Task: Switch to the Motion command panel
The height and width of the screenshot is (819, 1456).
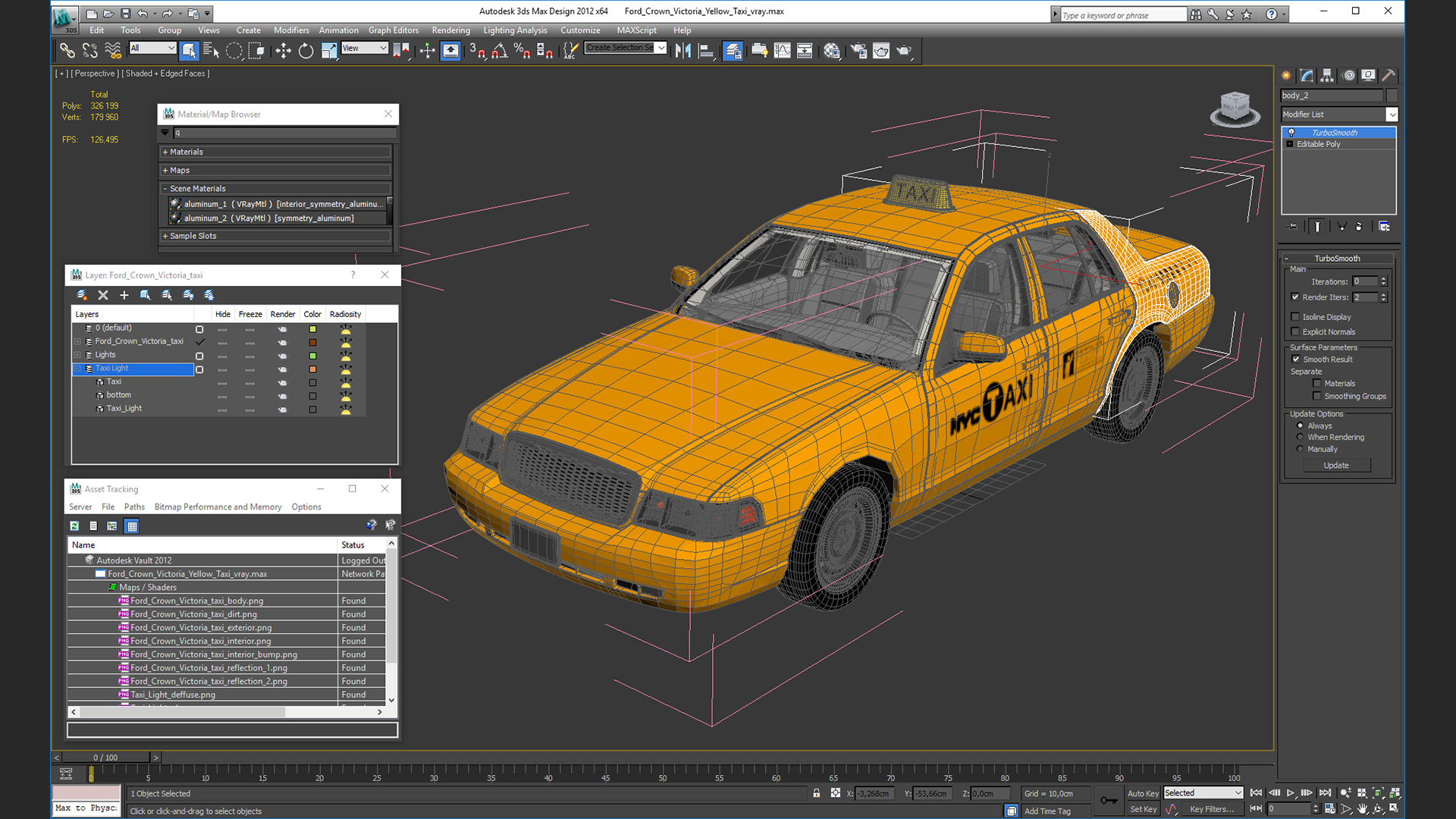Action: click(1348, 75)
